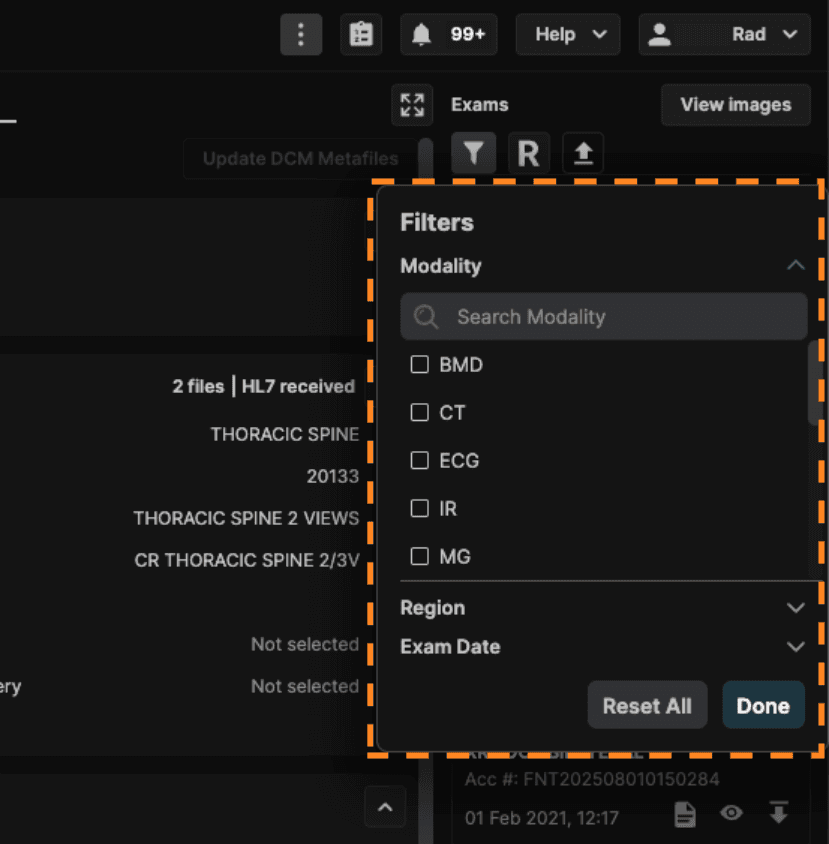The width and height of the screenshot is (829, 844).
Task: Check the ECG modality checkbox
Action: click(x=419, y=460)
